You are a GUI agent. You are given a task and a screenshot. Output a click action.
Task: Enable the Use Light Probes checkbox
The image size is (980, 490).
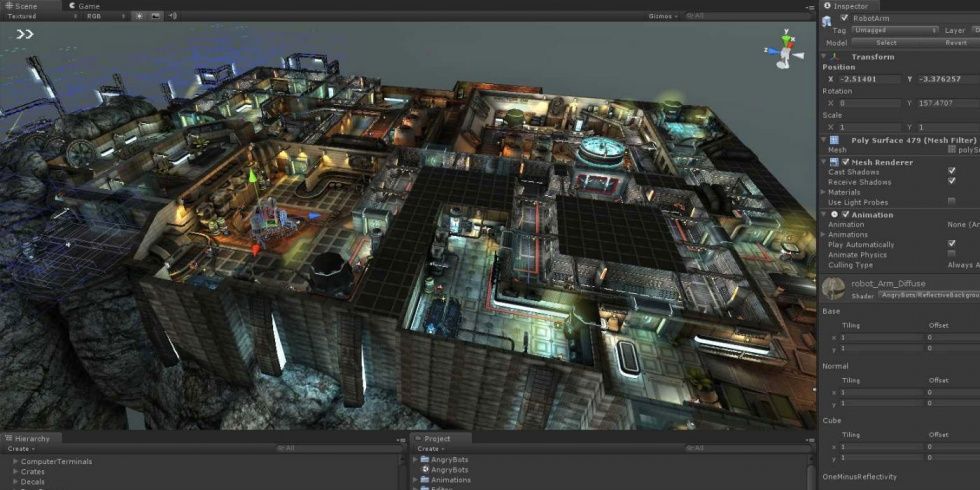(x=951, y=201)
